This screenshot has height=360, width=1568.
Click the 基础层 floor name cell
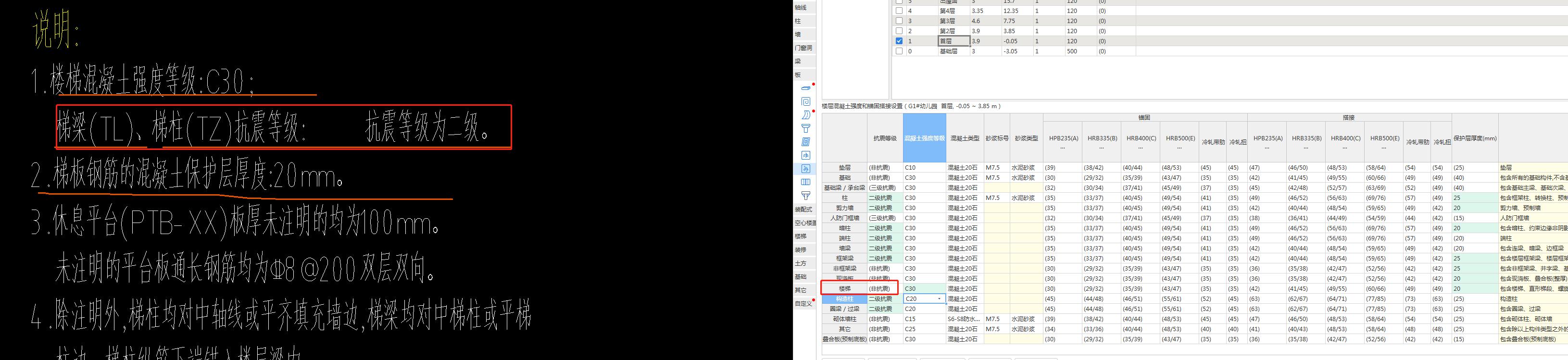pos(954,51)
